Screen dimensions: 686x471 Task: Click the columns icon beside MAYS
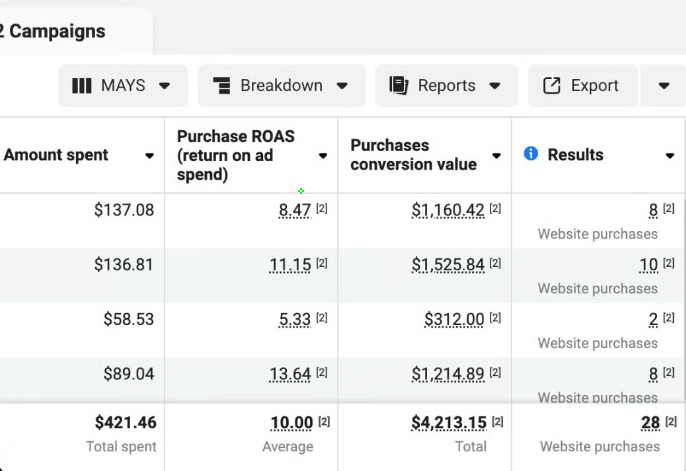pyautogui.click(x=82, y=86)
